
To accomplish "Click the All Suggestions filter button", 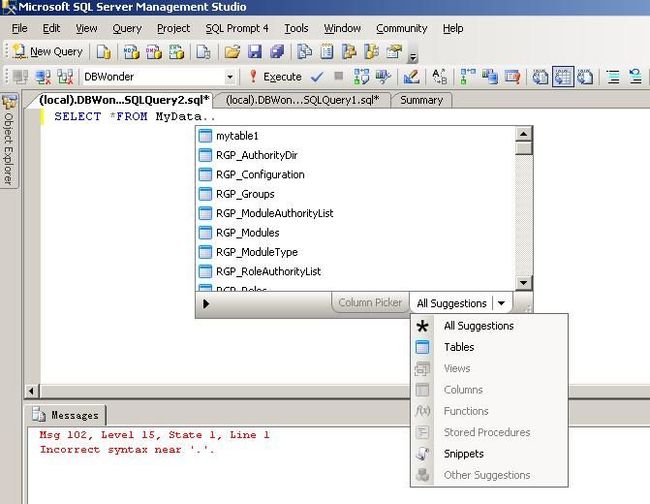I will tap(451, 303).
